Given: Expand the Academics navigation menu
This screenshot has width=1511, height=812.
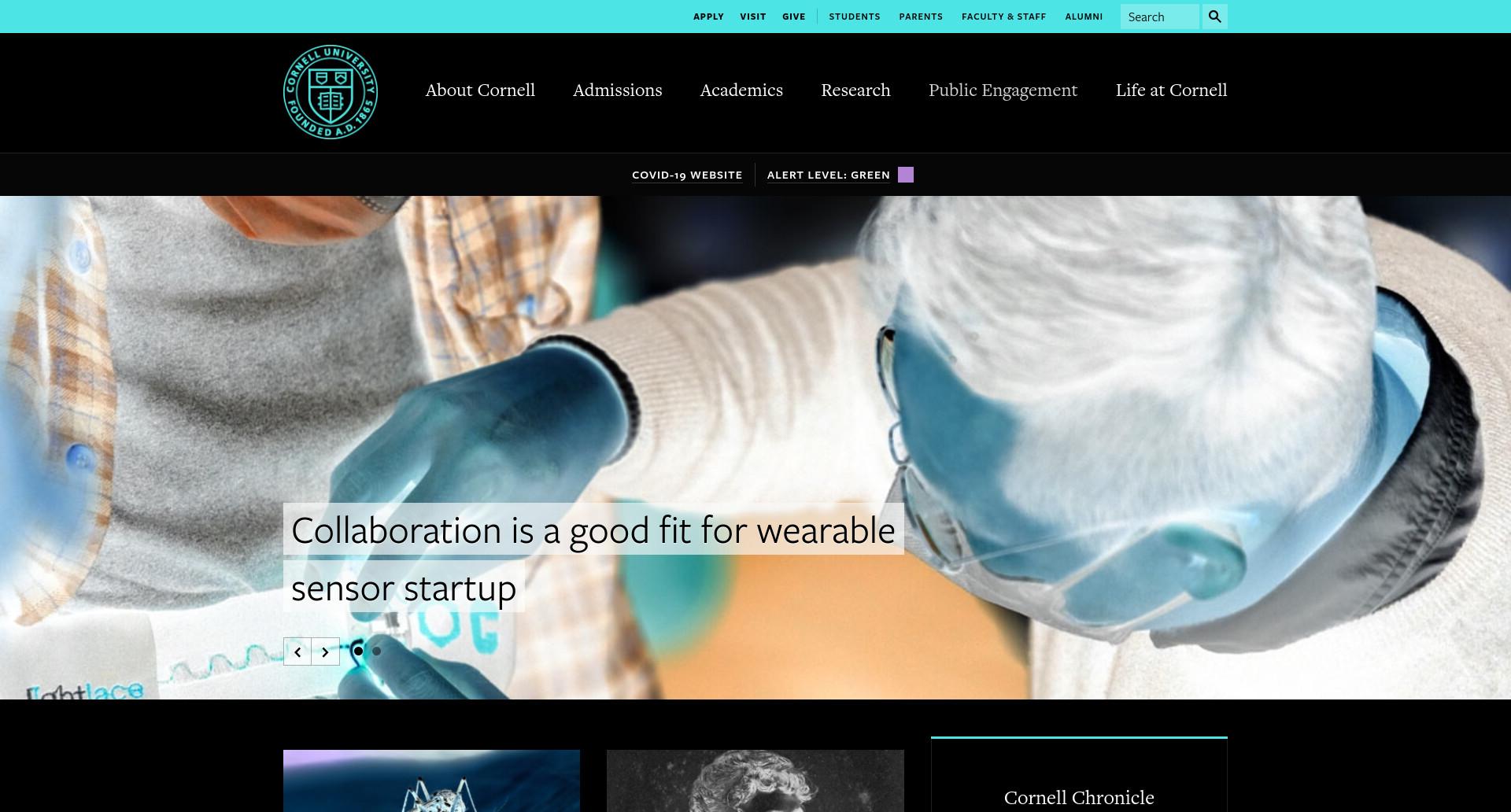Looking at the screenshot, I should coord(741,90).
